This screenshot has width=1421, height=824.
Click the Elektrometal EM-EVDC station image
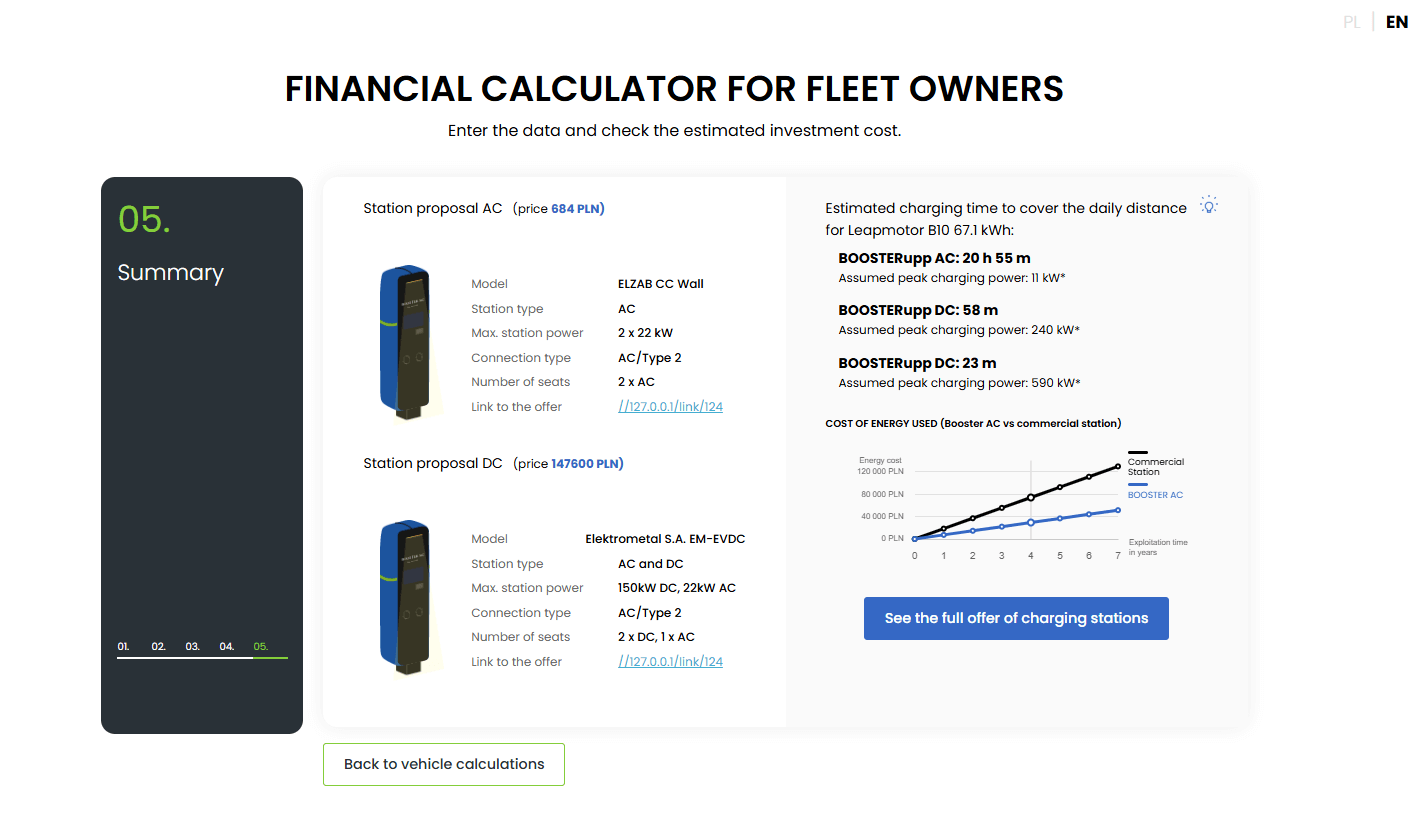406,597
